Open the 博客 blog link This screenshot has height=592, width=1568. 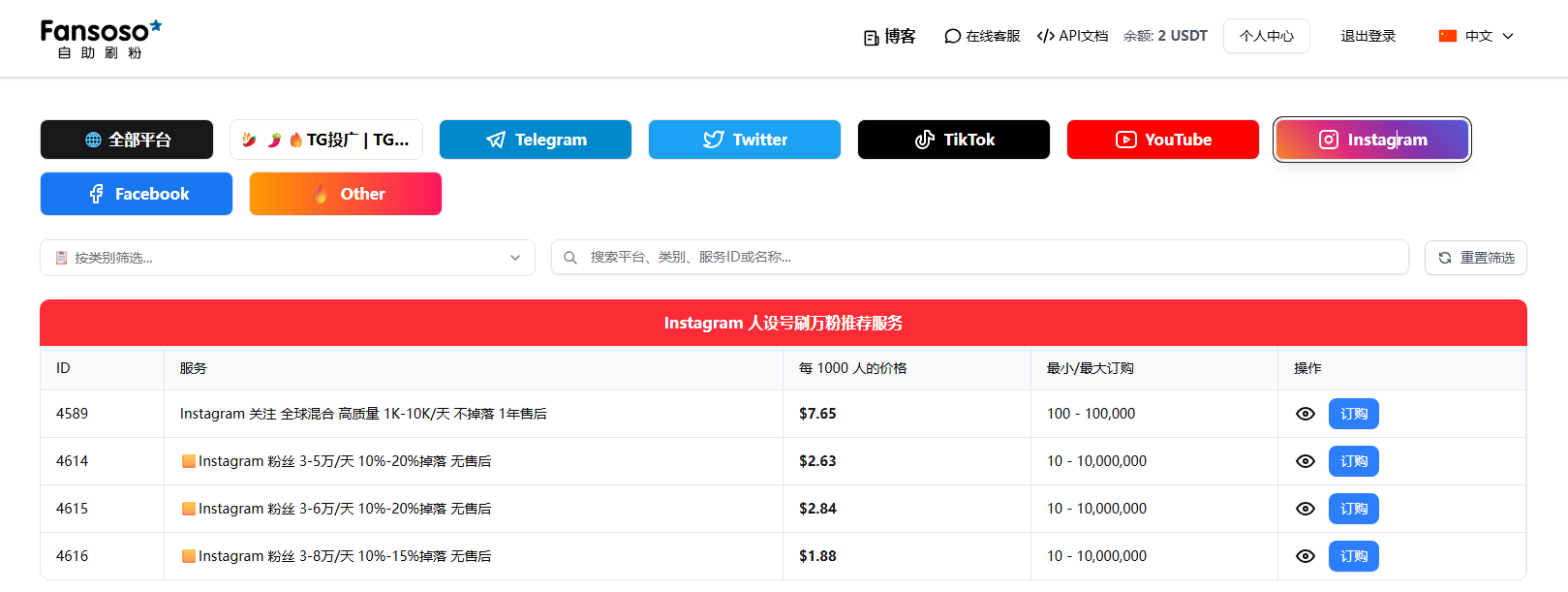tap(890, 37)
